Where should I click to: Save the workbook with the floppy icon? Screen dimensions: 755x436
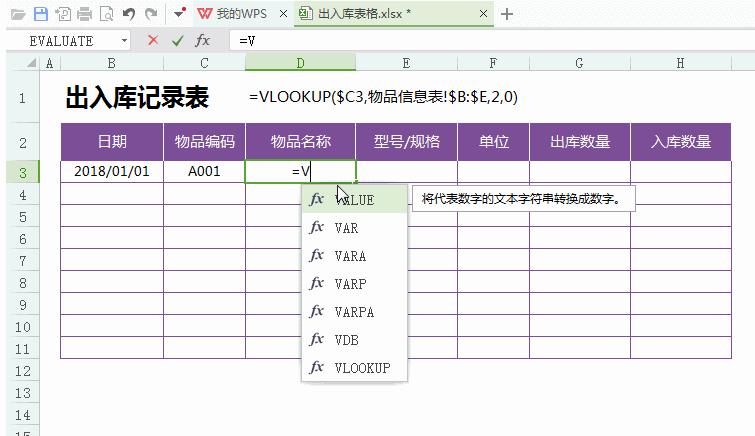41,14
